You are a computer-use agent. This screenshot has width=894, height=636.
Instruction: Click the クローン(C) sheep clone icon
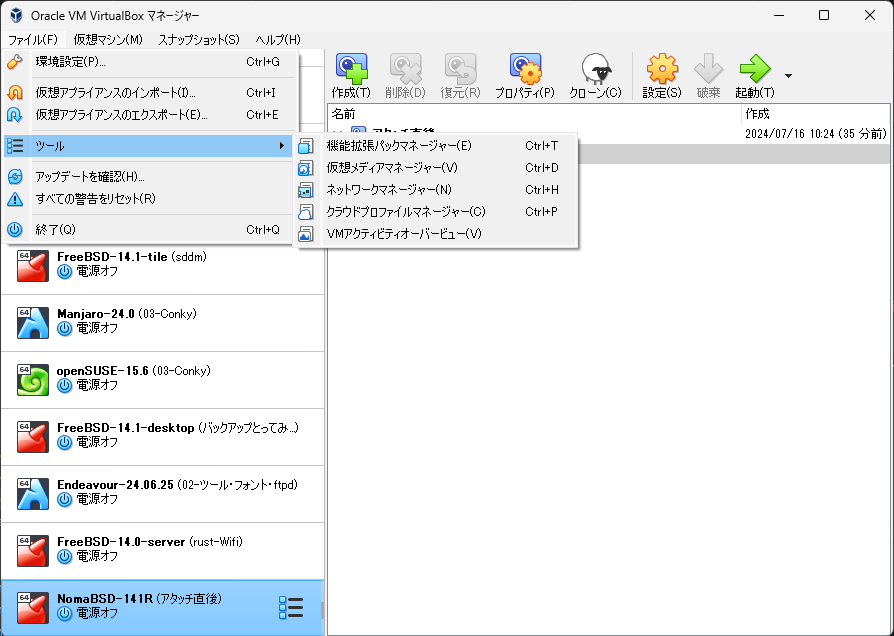pos(596,69)
